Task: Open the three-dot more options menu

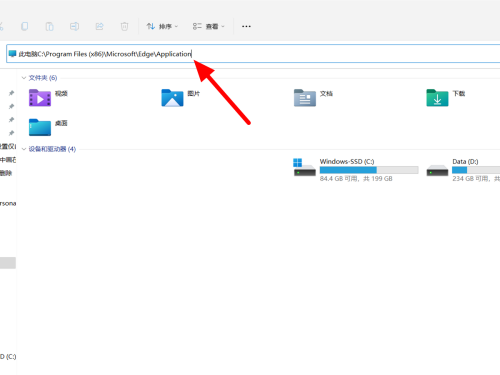Action: 246,26
